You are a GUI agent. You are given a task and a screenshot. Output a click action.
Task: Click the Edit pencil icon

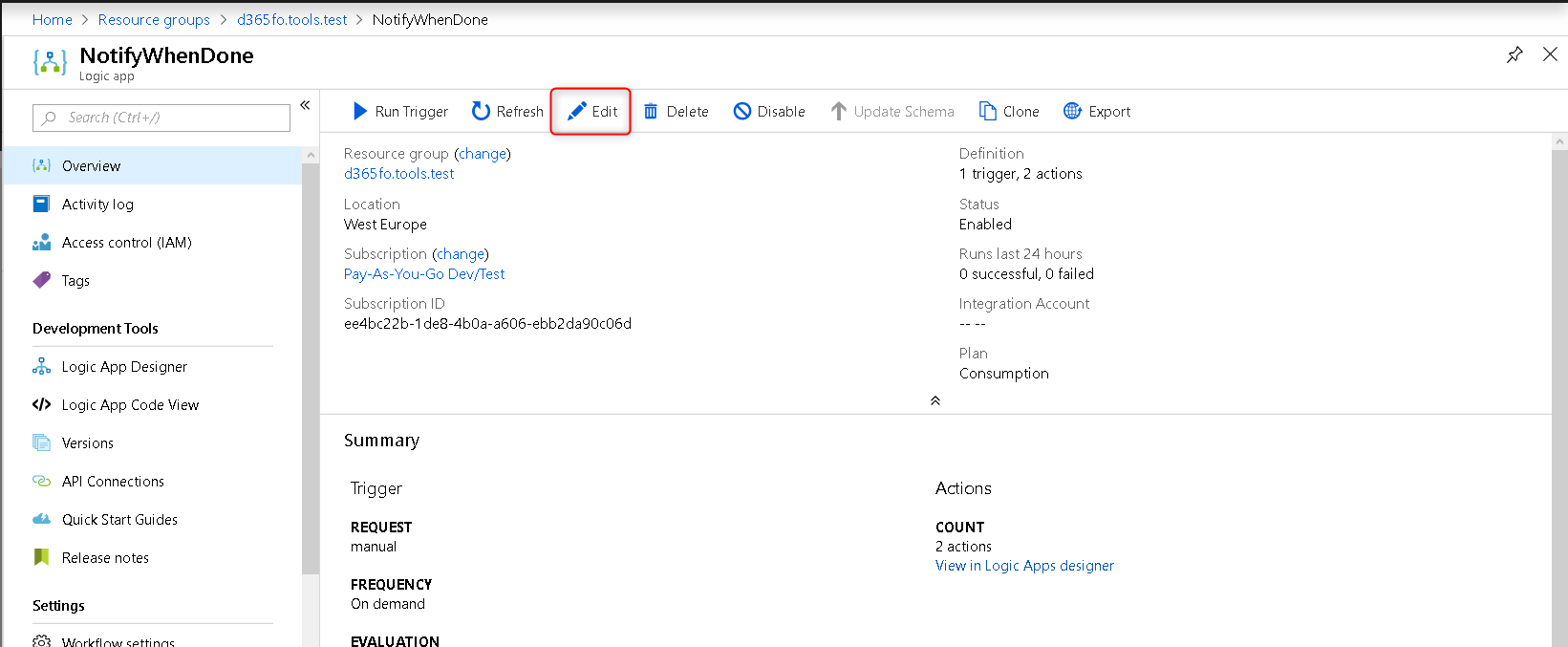click(x=576, y=112)
